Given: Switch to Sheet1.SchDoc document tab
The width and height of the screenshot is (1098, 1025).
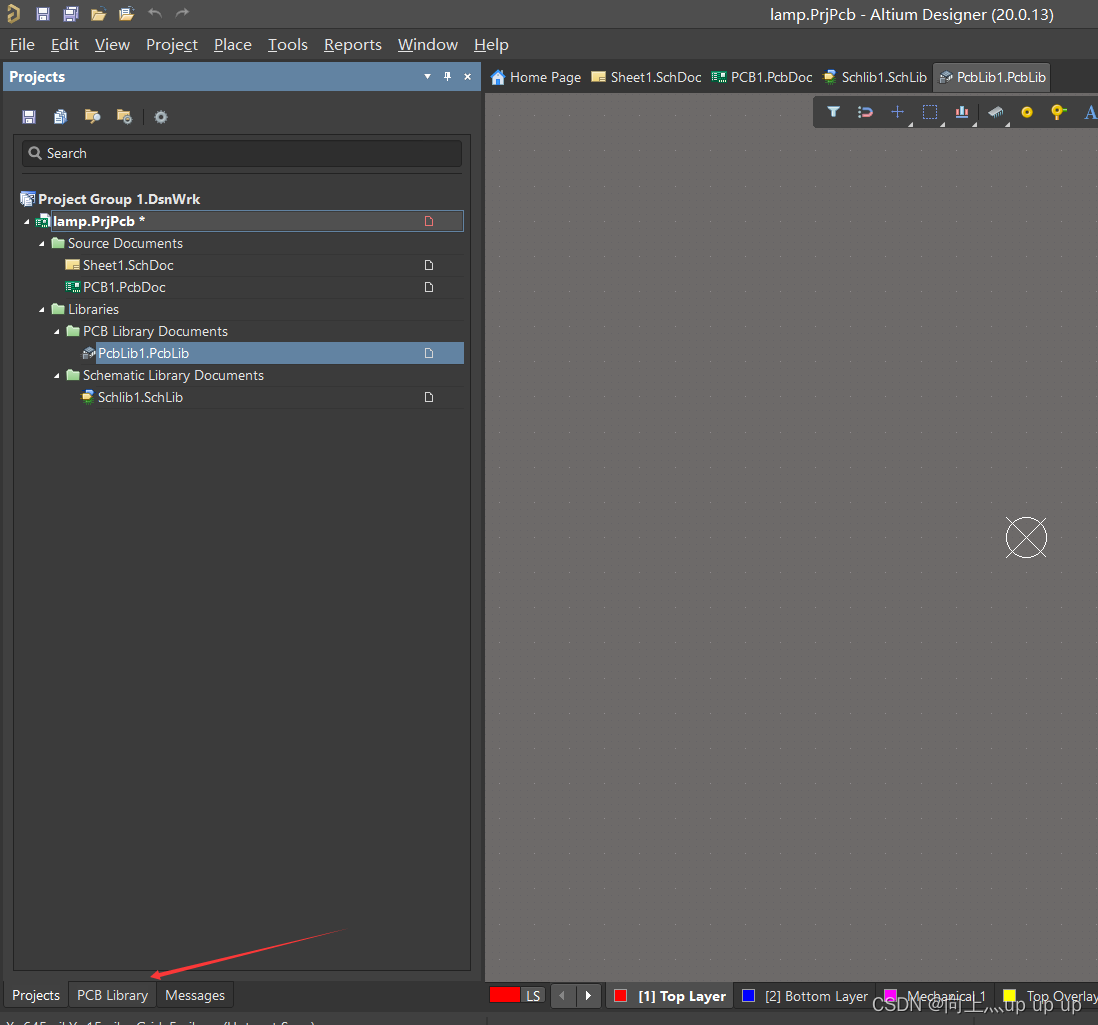Looking at the screenshot, I should click(646, 77).
